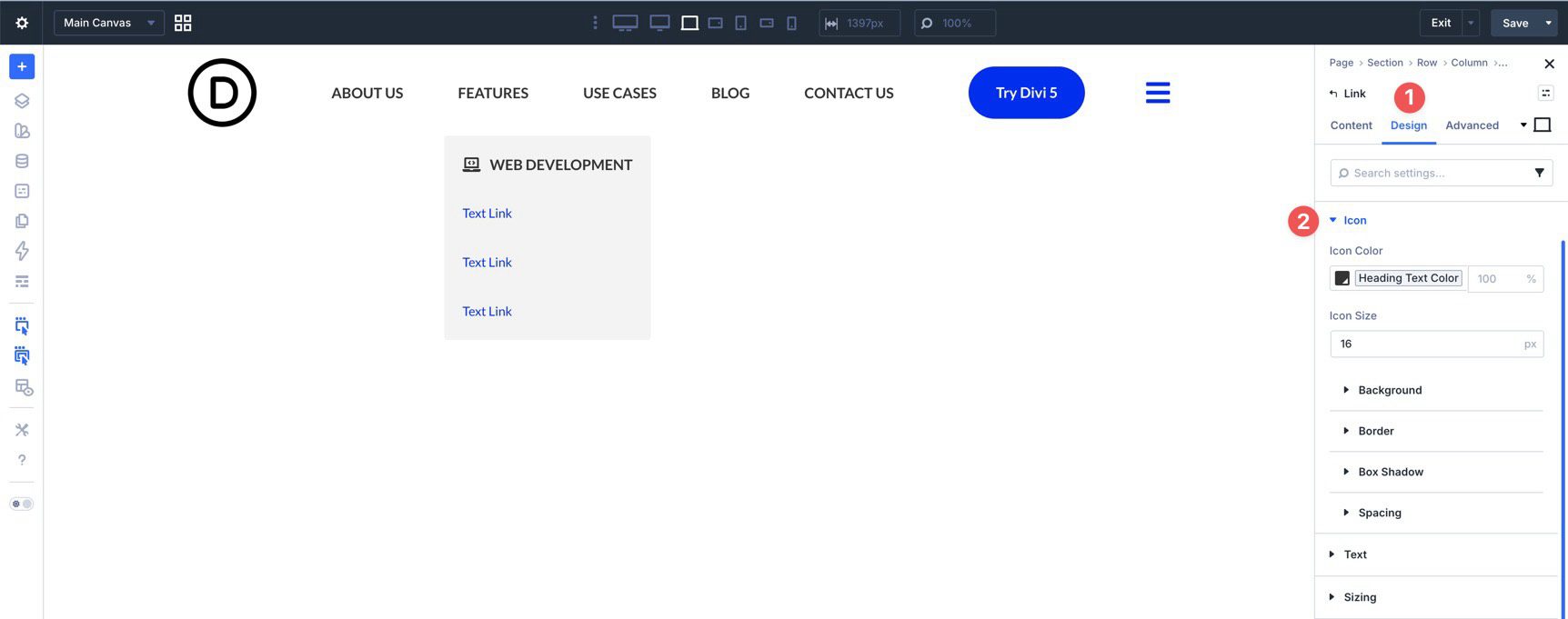Select the widescreen desktop breakpoint icon
This screenshot has height=619, width=1568.
point(625,23)
